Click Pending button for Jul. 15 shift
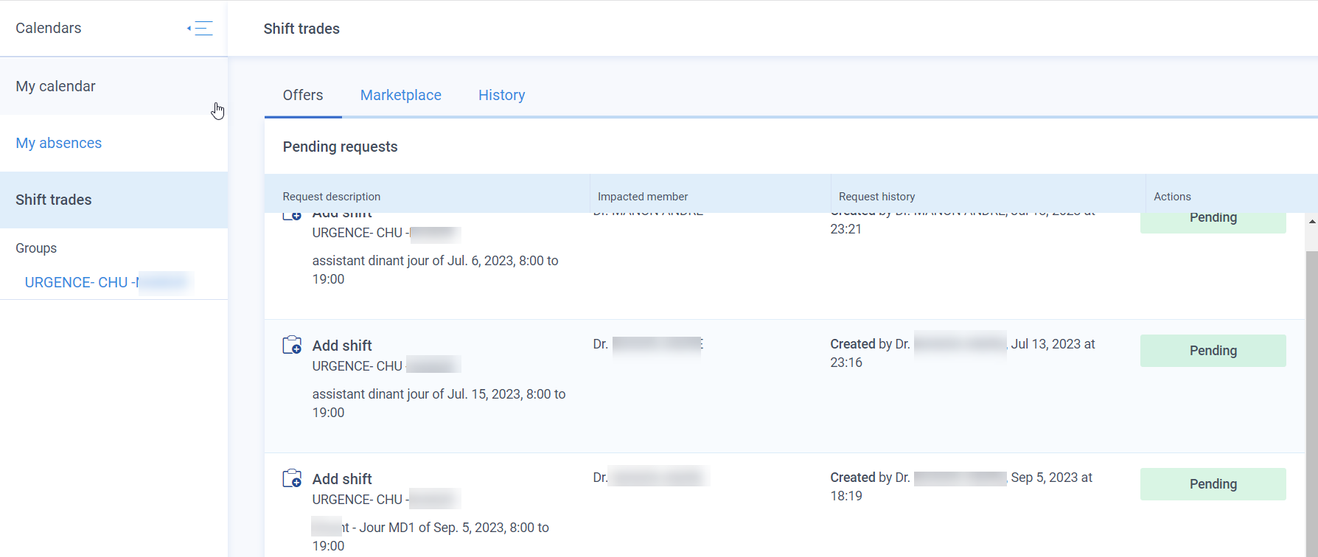Screen dimensions: 1318x557 (1213, 351)
